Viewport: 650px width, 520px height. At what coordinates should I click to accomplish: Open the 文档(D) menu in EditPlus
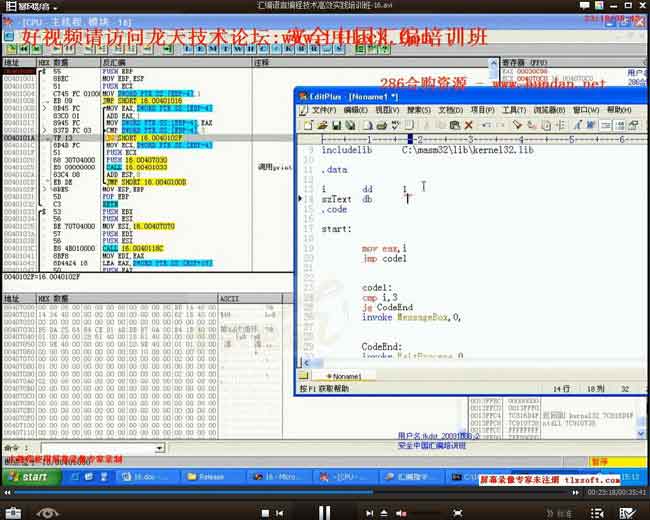click(451, 110)
